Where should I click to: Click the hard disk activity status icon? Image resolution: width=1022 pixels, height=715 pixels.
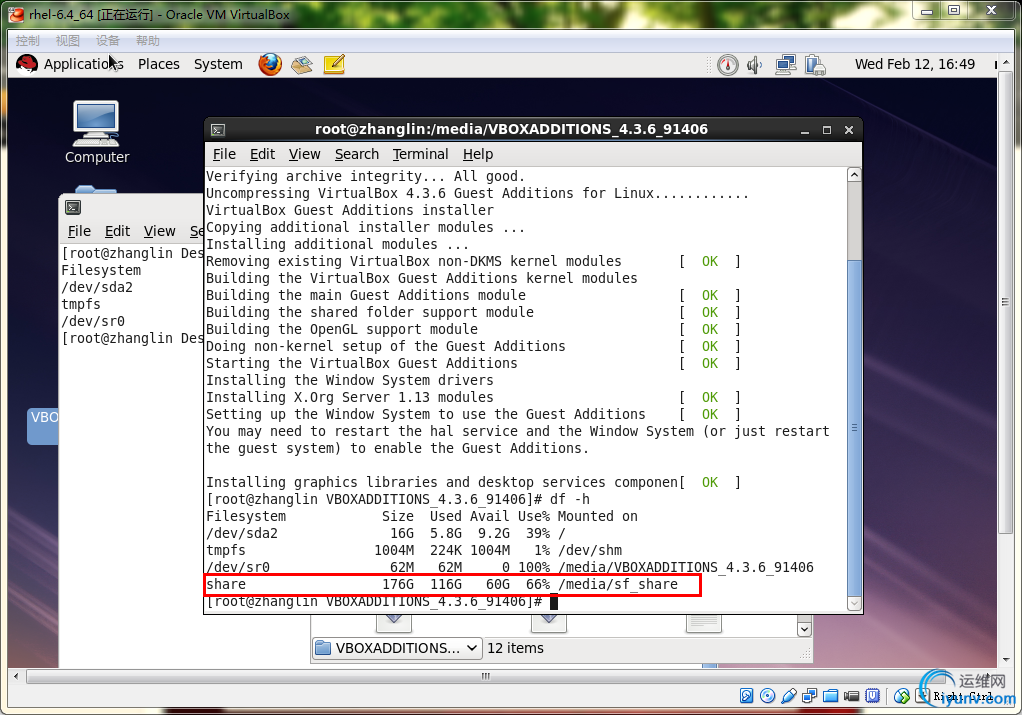[747, 696]
